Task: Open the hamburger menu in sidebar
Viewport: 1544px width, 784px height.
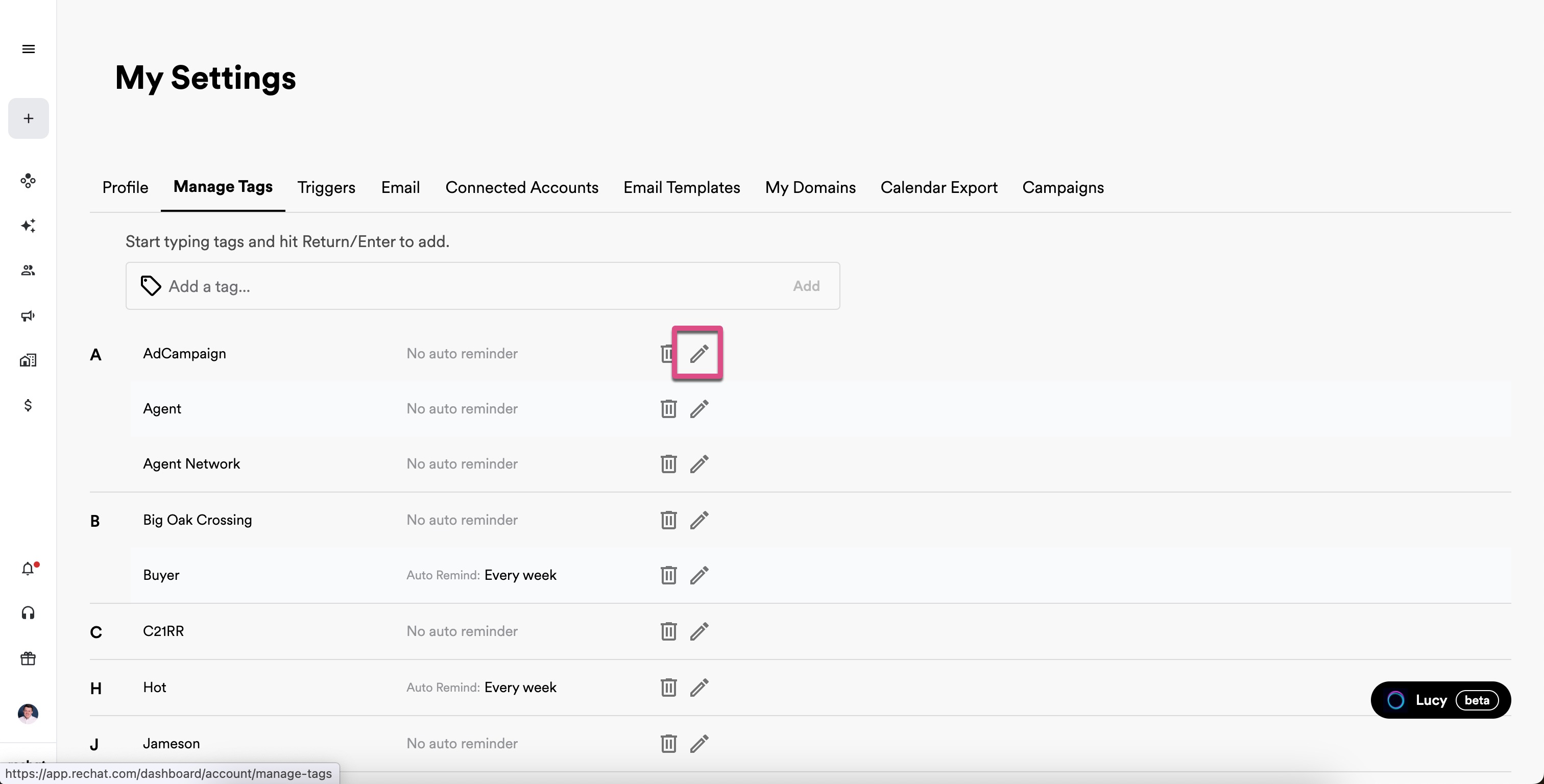Action: pos(28,49)
